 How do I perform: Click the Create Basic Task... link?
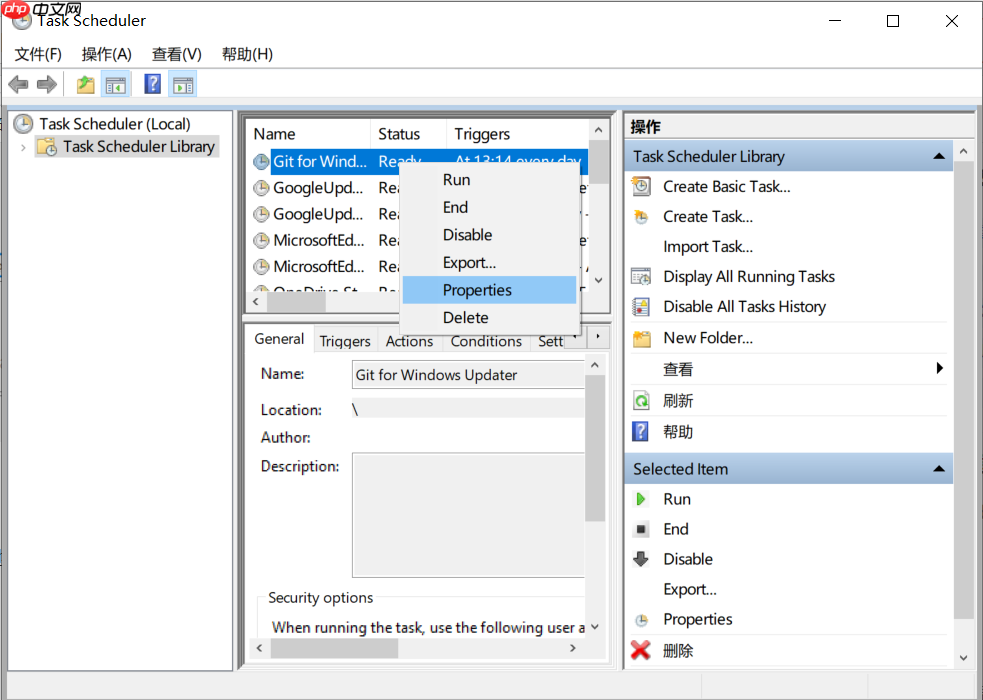click(727, 187)
